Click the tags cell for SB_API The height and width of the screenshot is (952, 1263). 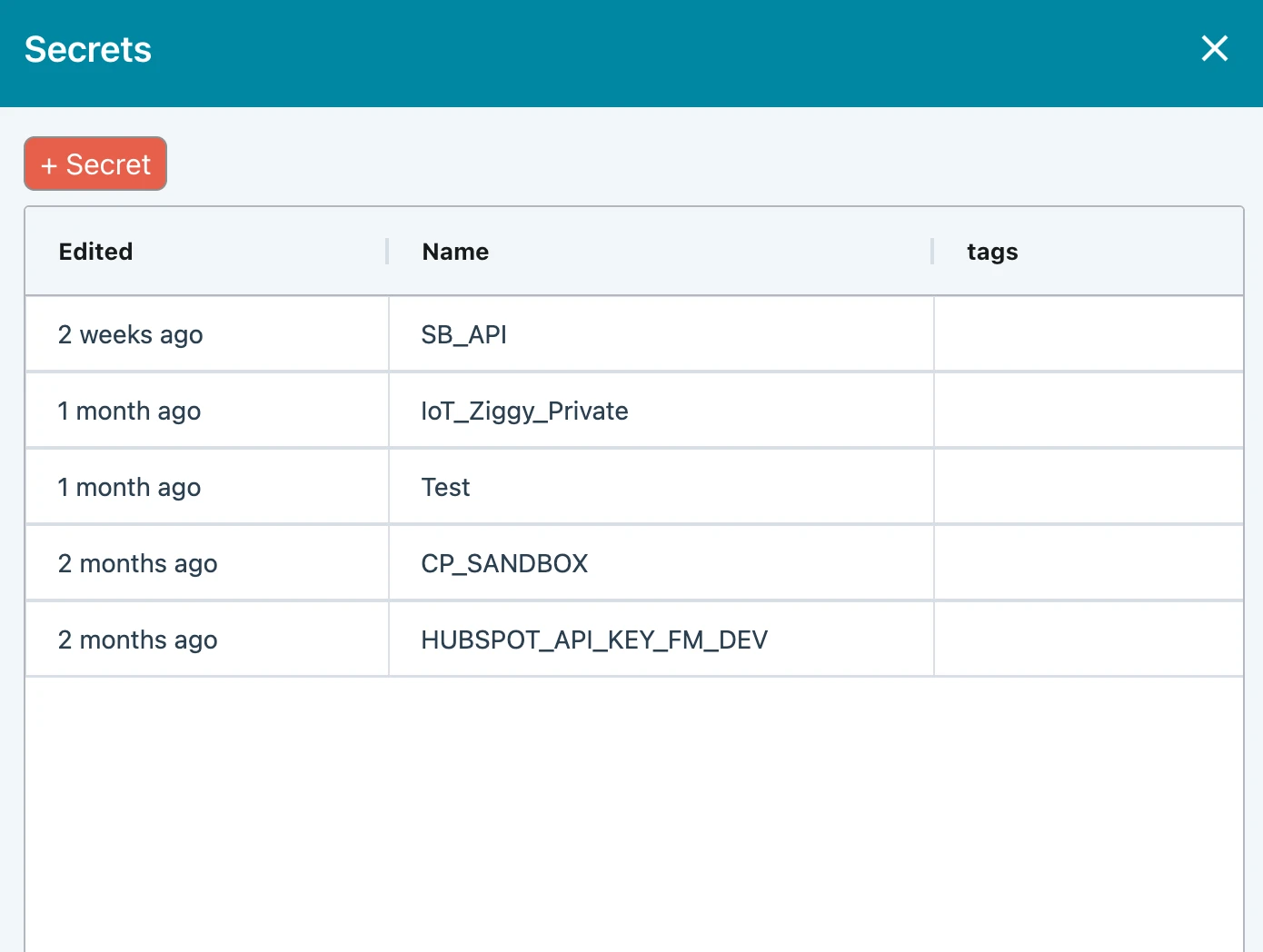pos(1088,335)
